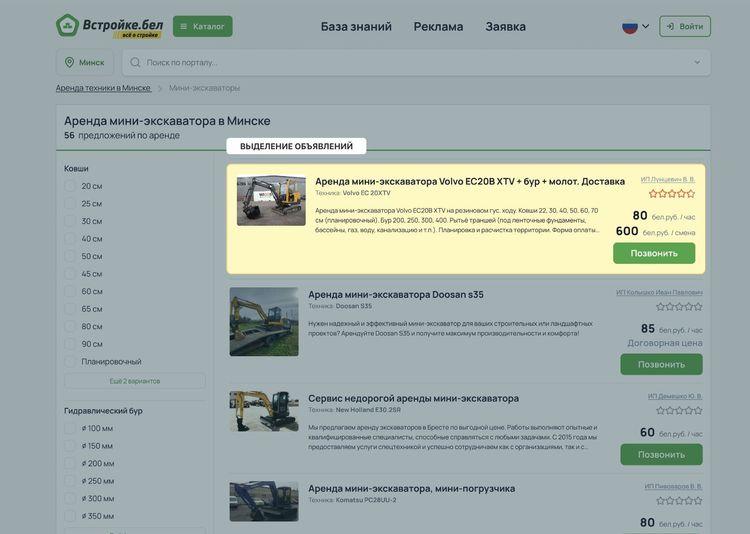Open seller ИП Лунцевич В. В. profile
Image resolution: width=750 pixels, height=534 pixels.
(668, 179)
